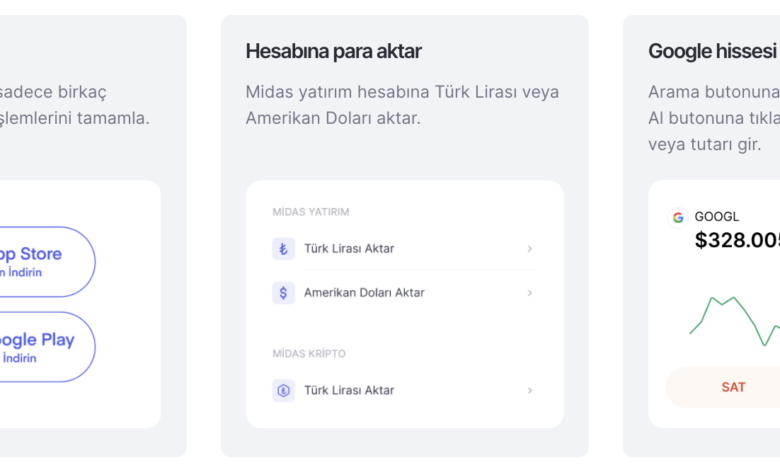Click the lira icon under Midas Yatırım
This screenshot has width=780, height=470.
(283, 249)
